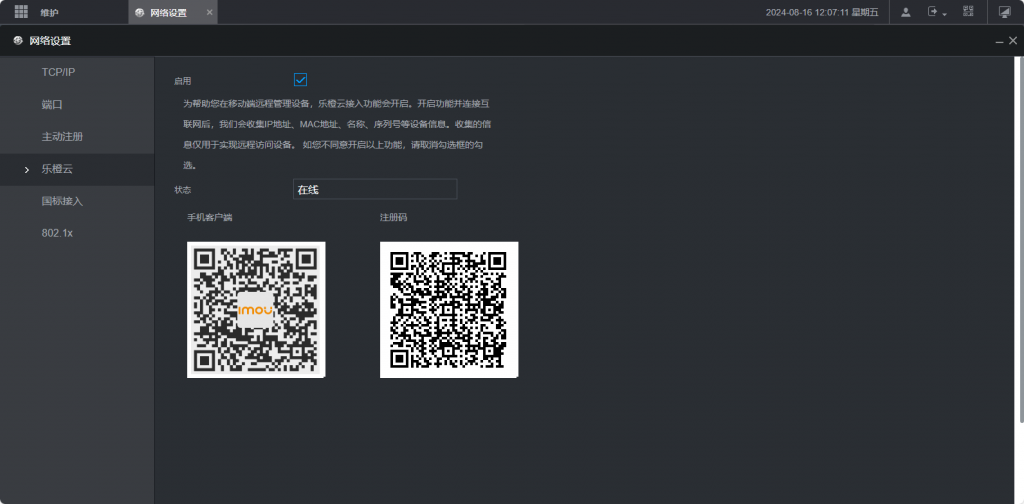Select 国标接入 in the sidebar
This screenshot has height=504, width=1024.
(62, 201)
